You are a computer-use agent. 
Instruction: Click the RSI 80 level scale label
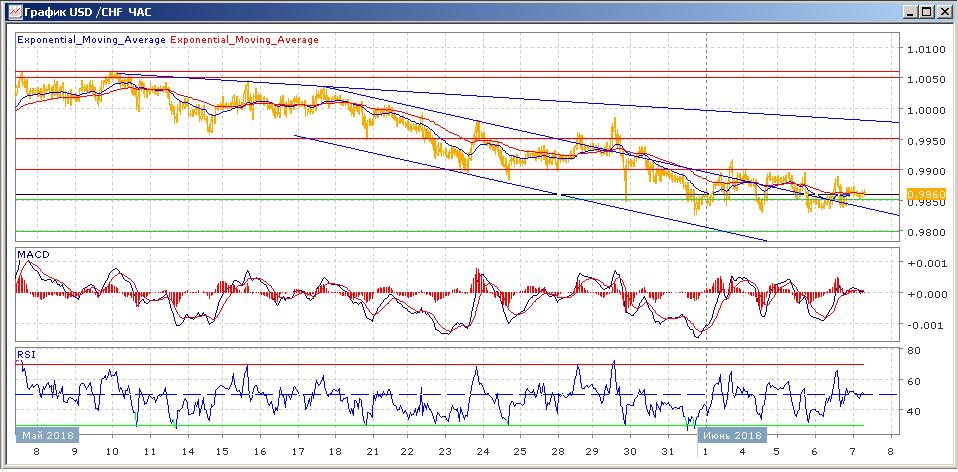[x=914, y=351]
